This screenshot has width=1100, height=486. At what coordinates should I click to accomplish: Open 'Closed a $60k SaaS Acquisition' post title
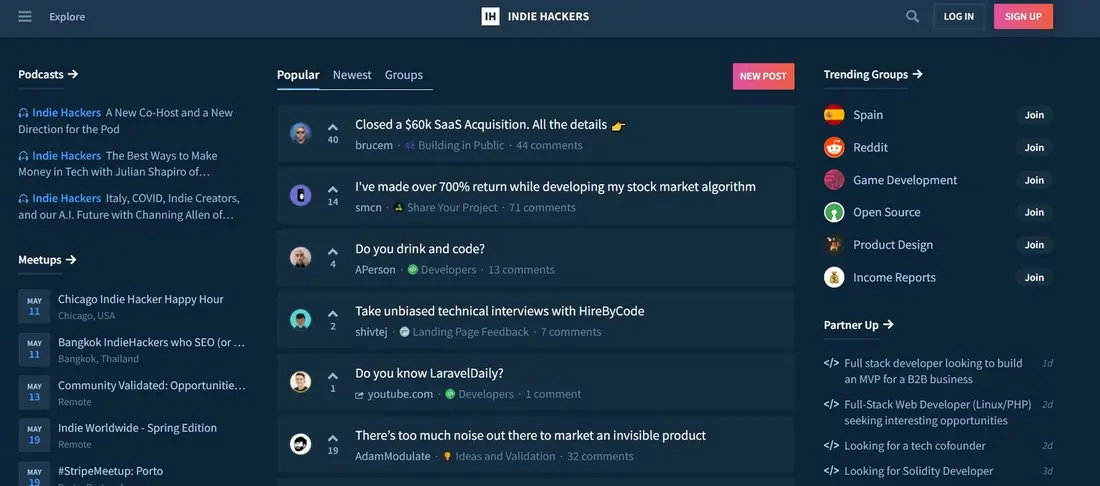[490, 125]
